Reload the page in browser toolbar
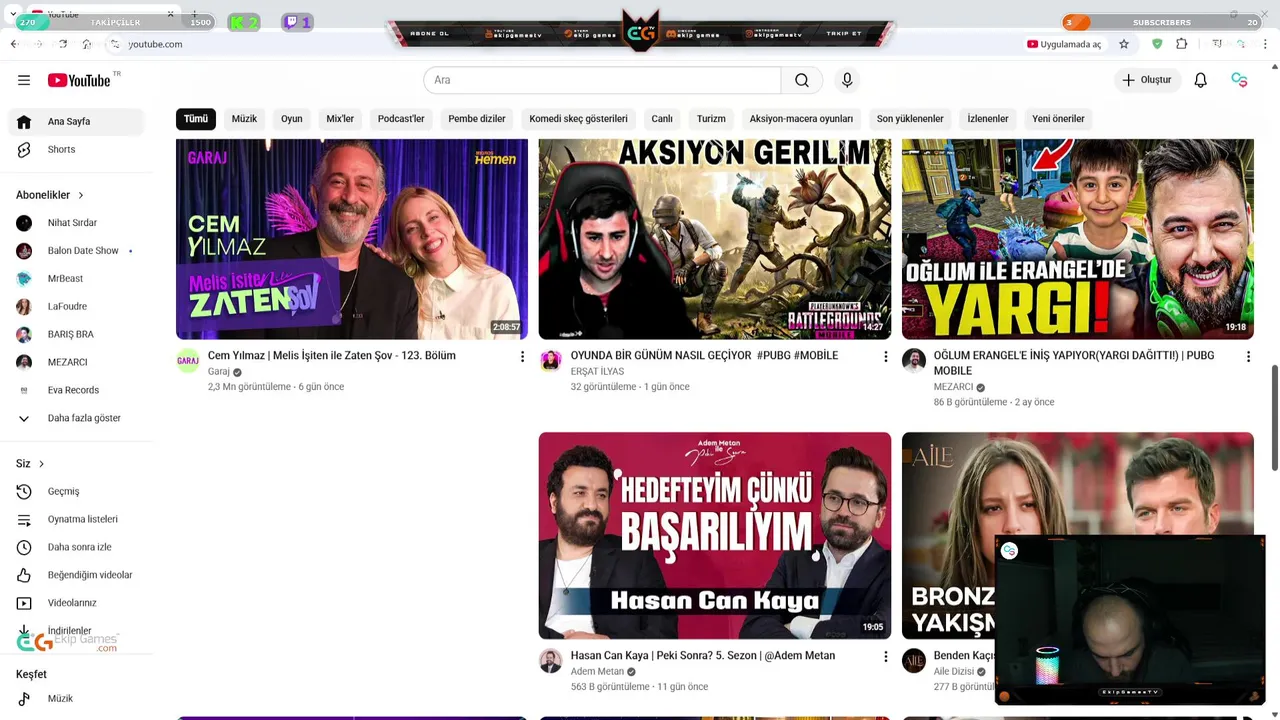 point(62,44)
